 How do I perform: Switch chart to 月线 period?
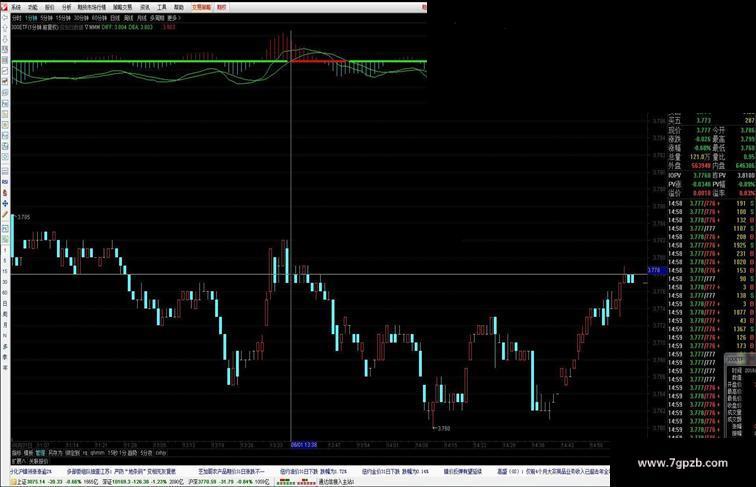click(141, 18)
